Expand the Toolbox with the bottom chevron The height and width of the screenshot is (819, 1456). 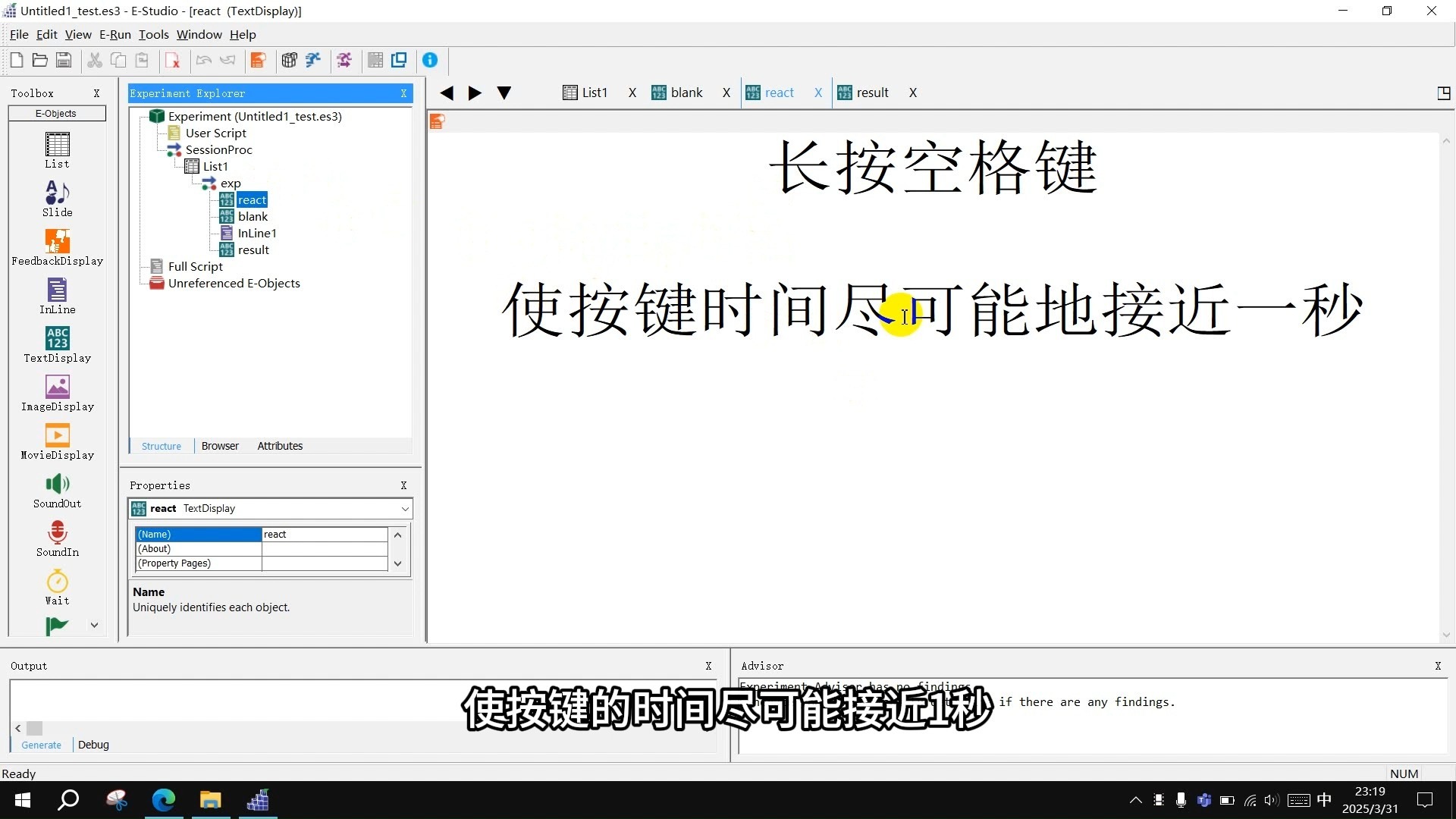(94, 624)
